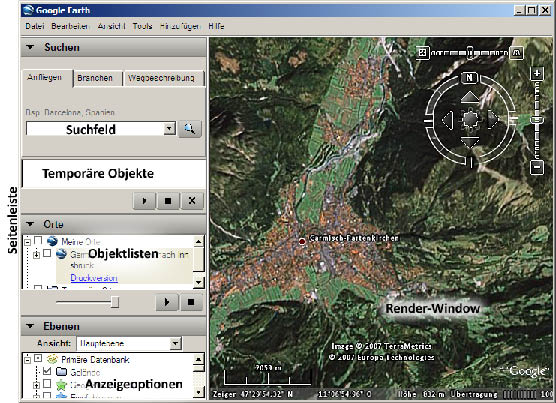The width and height of the screenshot is (556, 403).
Task: Play the search results tour
Action: coord(144,201)
